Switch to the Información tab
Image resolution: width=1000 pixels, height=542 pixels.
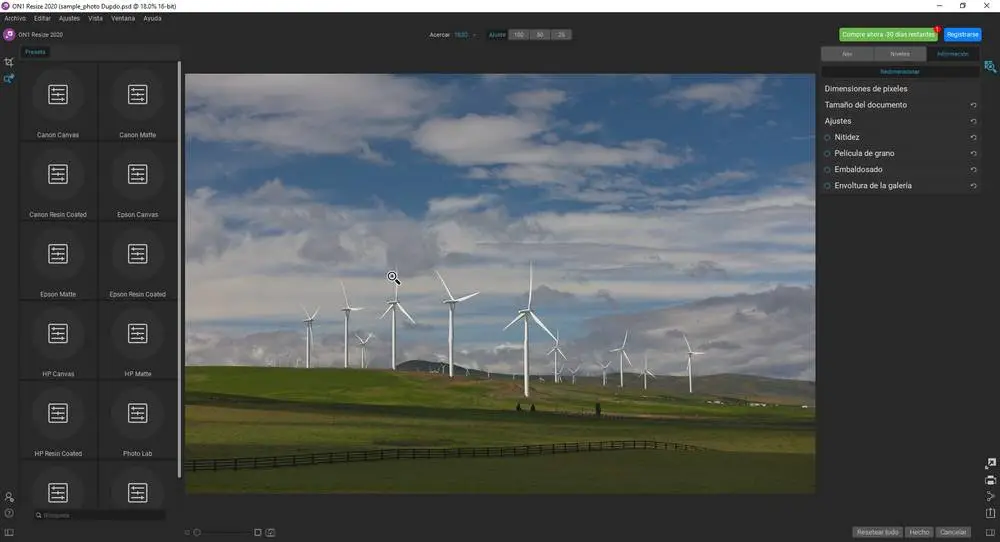click(x=953, y=54)
